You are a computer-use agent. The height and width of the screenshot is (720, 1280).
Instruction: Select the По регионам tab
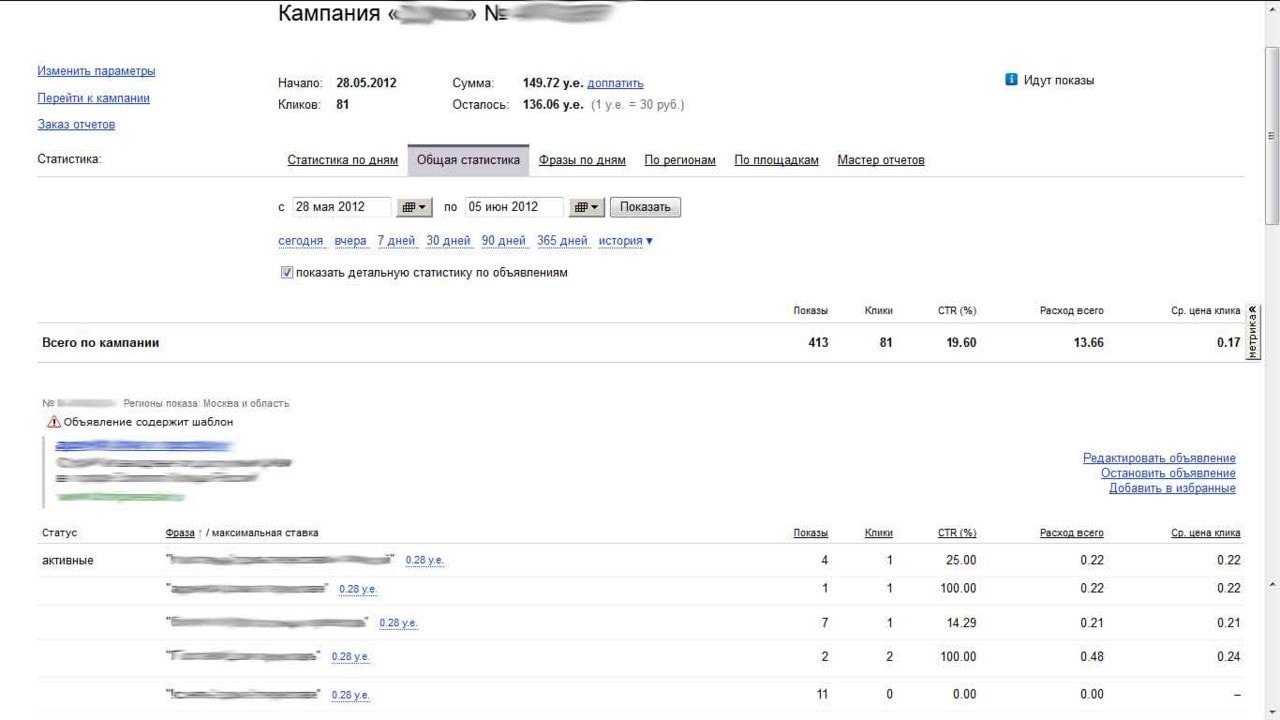click(x=680, y=160)
